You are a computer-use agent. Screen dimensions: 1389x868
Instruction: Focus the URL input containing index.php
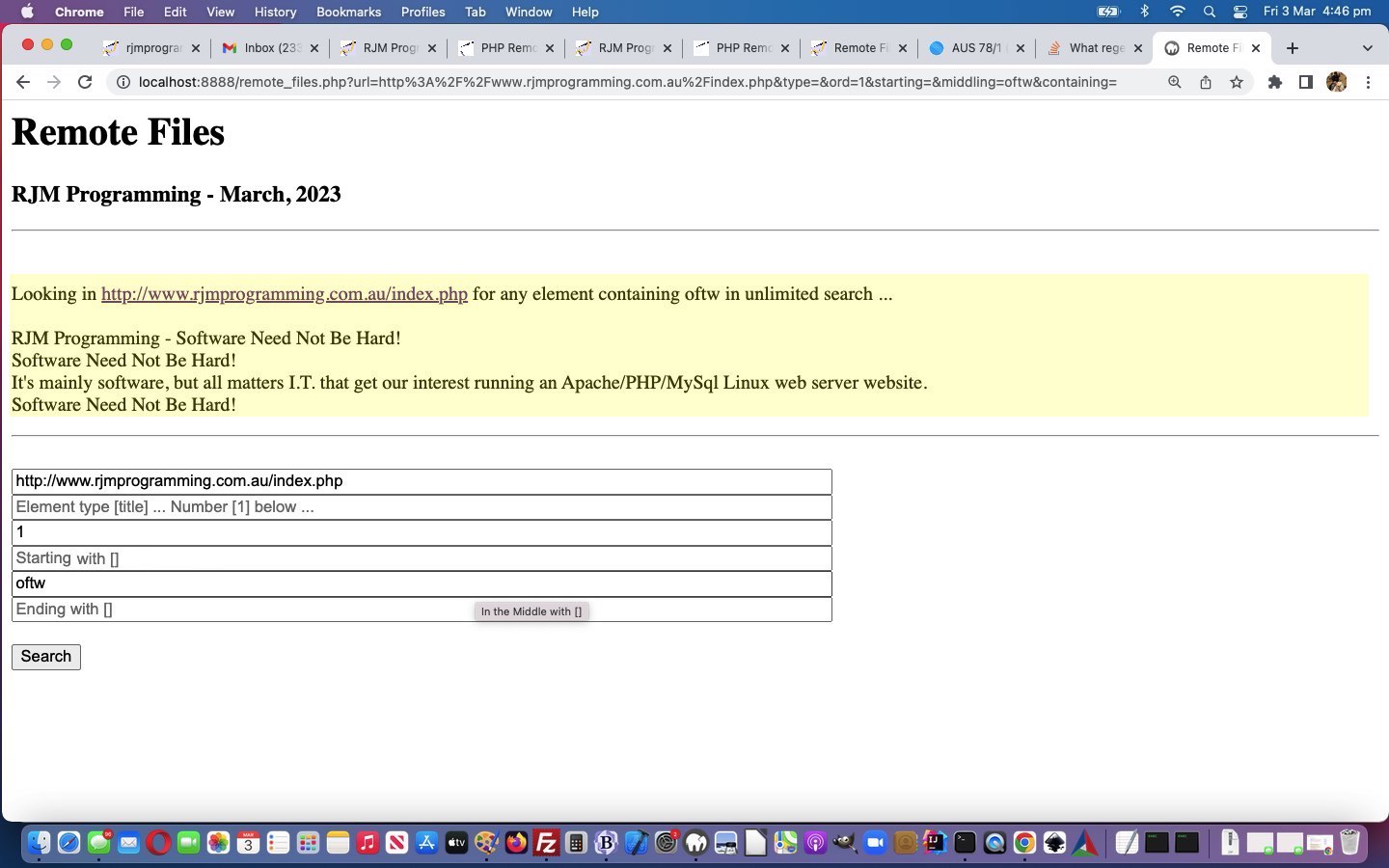(422, 481)
